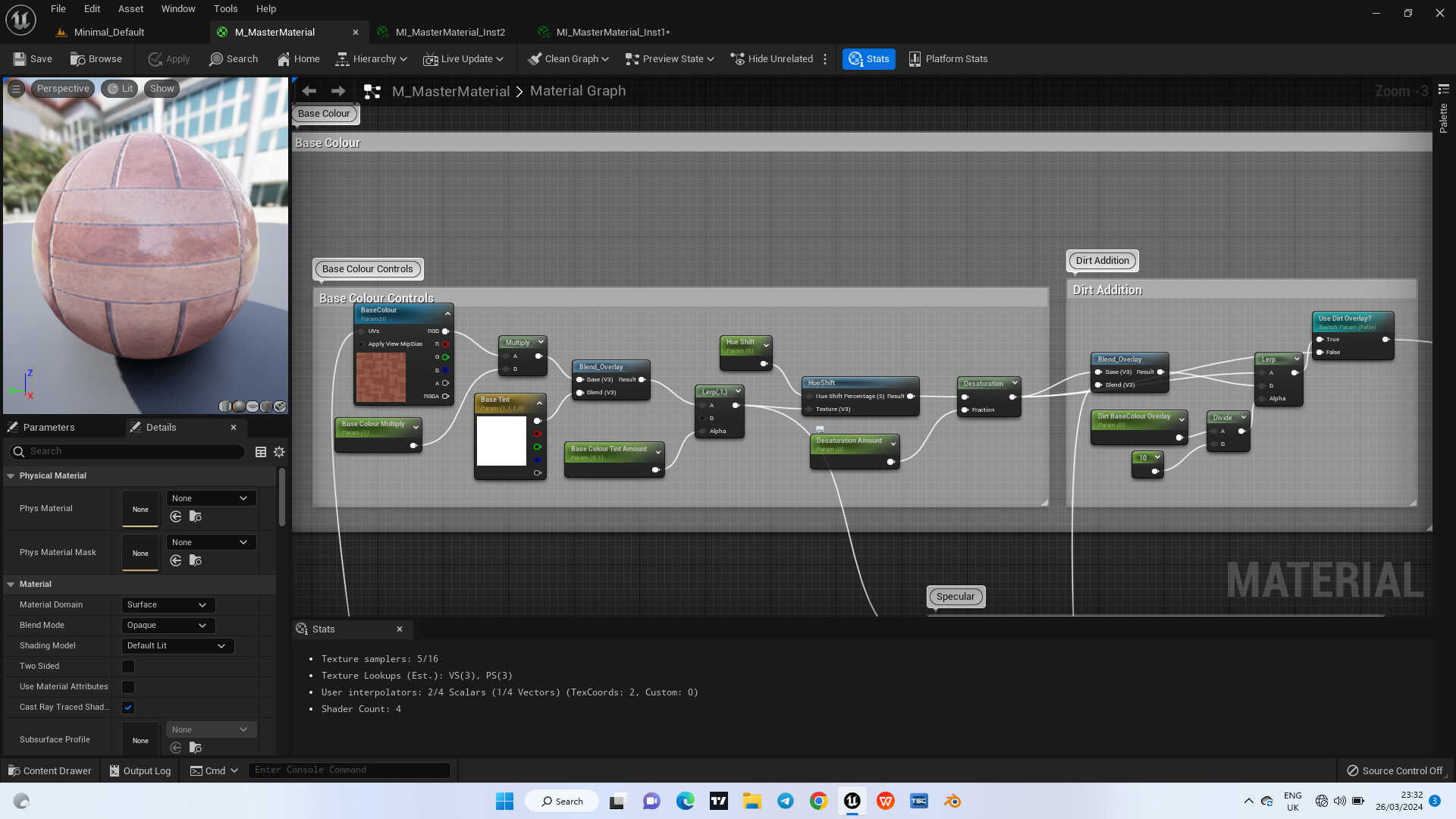The image size is (1456, 819).
Task: Expand the Live Update dropdown
Action: [463, 58]
